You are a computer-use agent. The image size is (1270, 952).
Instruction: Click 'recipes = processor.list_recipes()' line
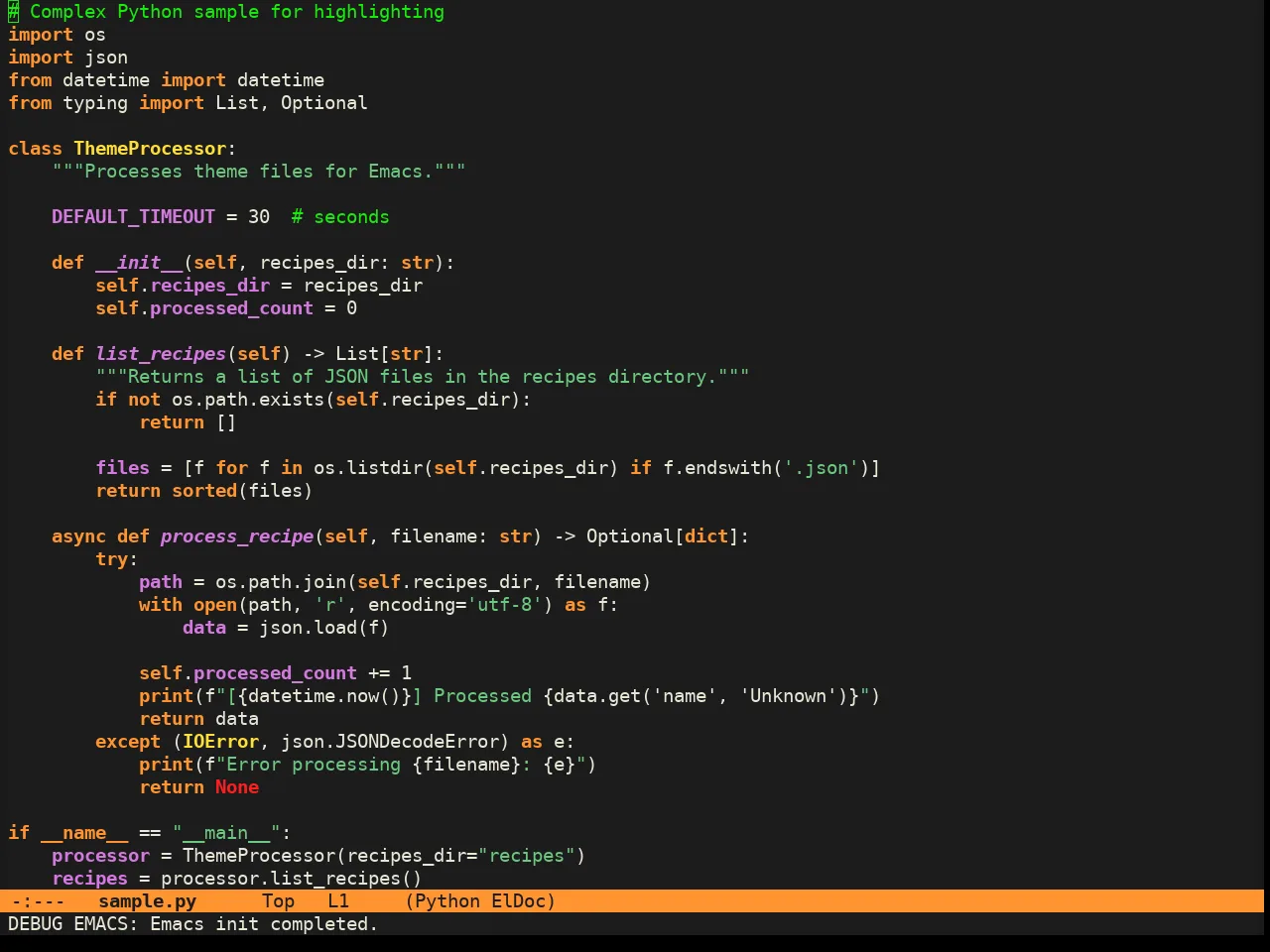(x=237, y=879)
